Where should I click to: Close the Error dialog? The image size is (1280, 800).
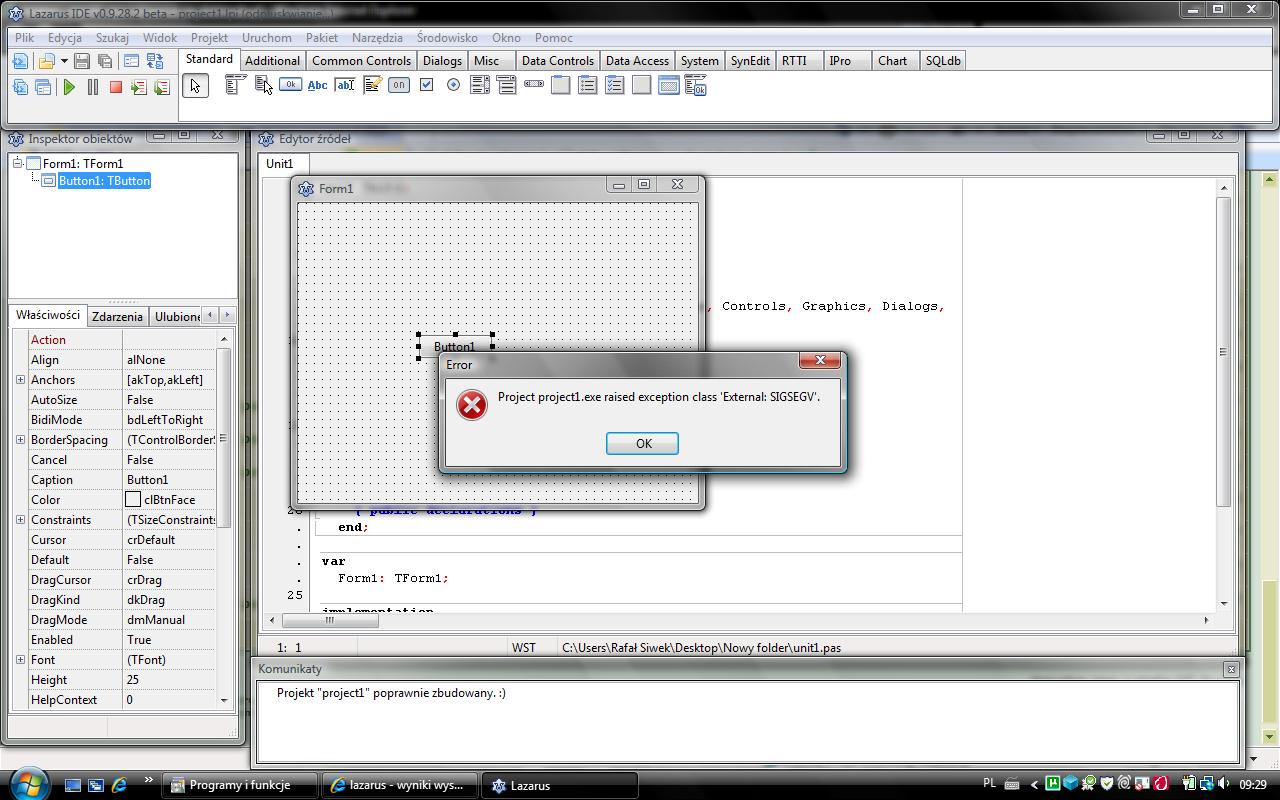tap(820, 360)
